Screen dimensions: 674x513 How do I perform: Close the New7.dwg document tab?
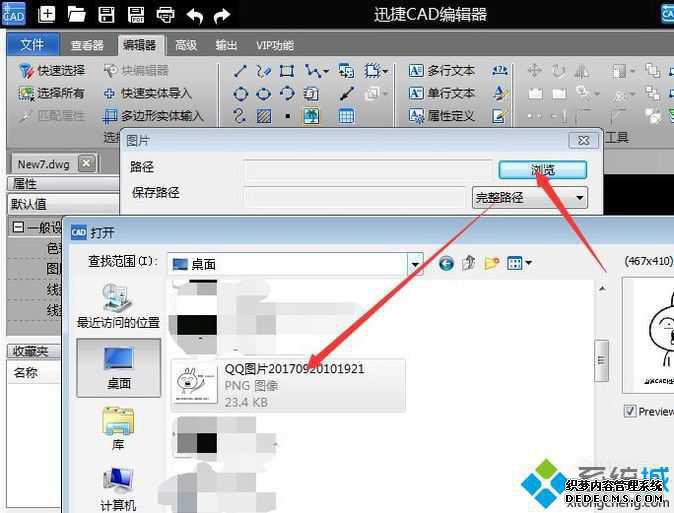click(86, 163)
